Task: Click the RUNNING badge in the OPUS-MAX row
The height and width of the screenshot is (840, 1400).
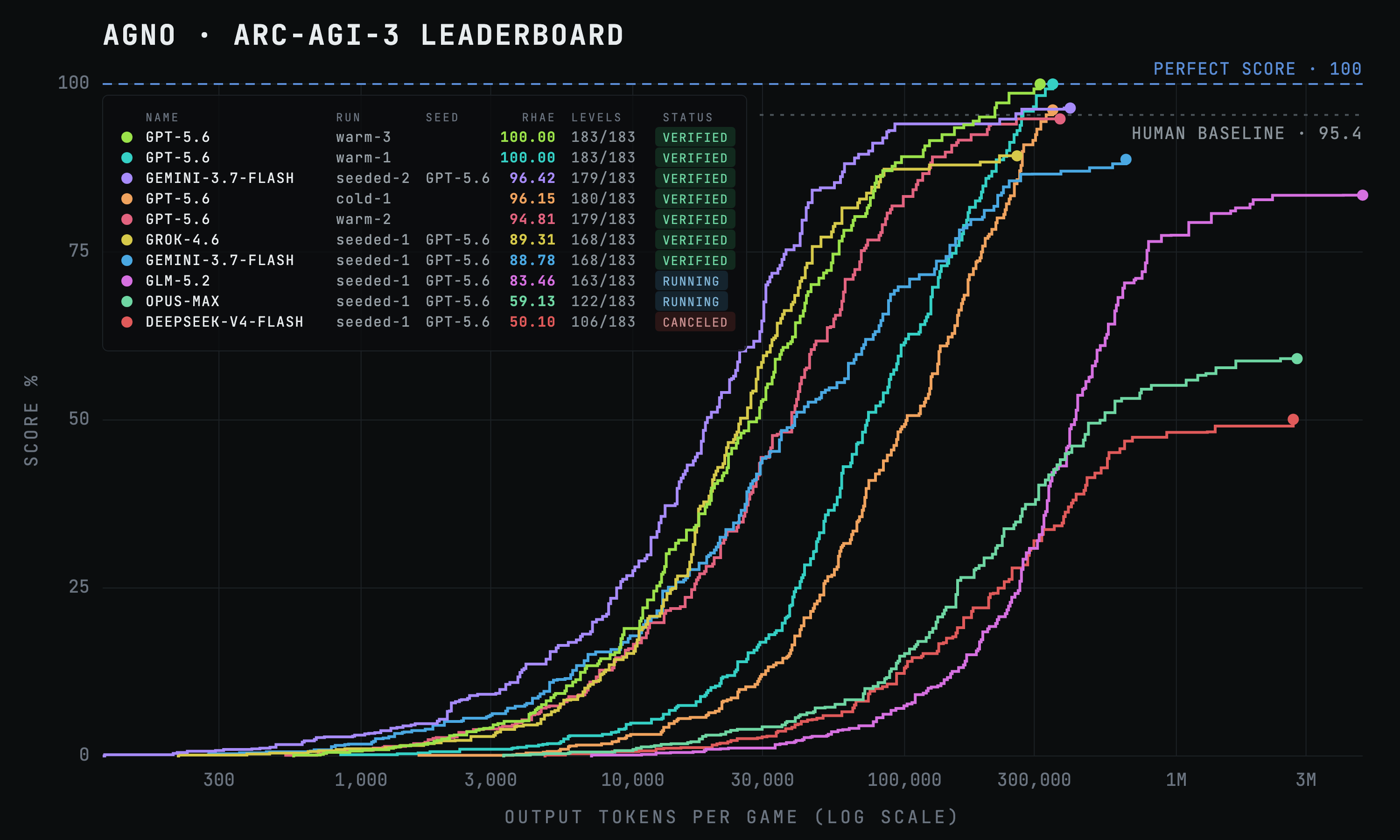Action: [691, 301]
